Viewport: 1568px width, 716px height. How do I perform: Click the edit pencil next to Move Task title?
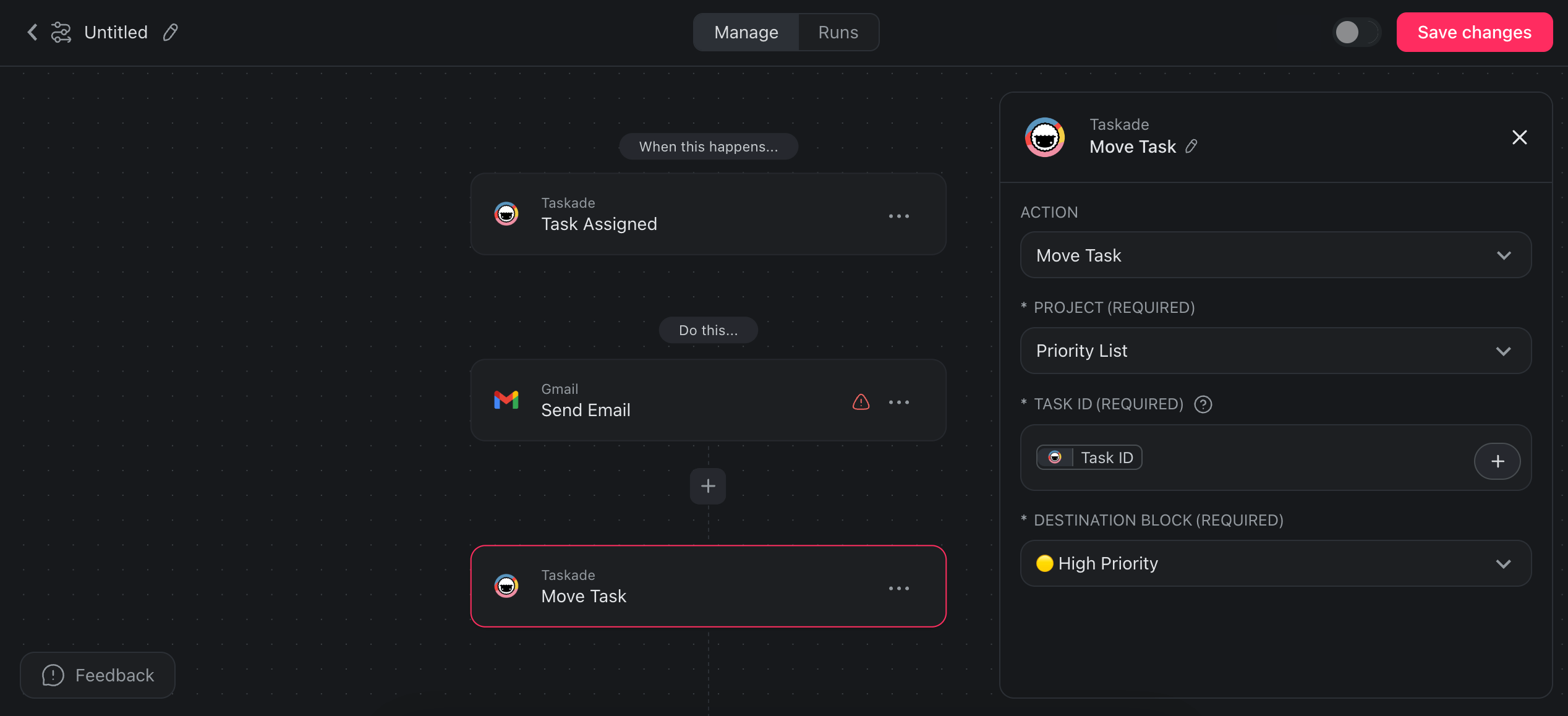(x=1191, y=147)
